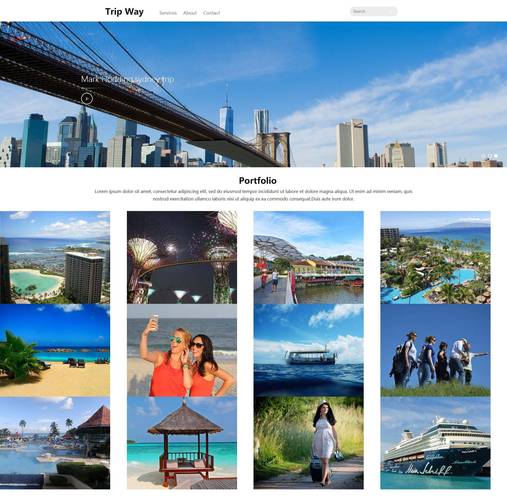The image size is (507, 500).
Task: Open the women taking selfie photo
Action: (x=182, y=350)
